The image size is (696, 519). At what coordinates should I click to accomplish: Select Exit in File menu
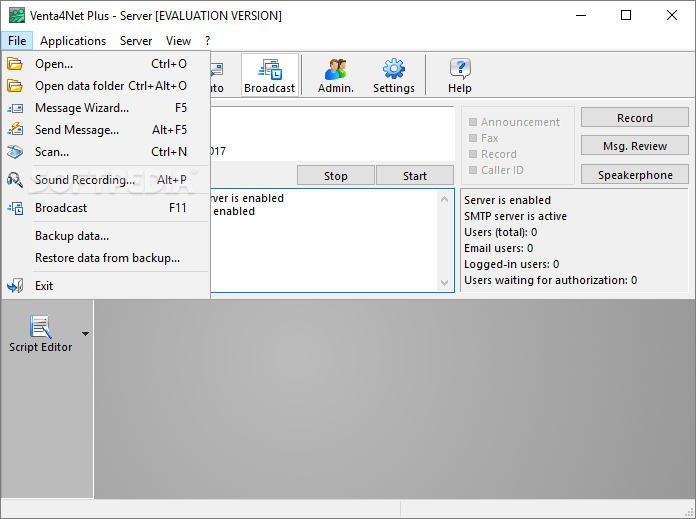(x=106, y=286)
